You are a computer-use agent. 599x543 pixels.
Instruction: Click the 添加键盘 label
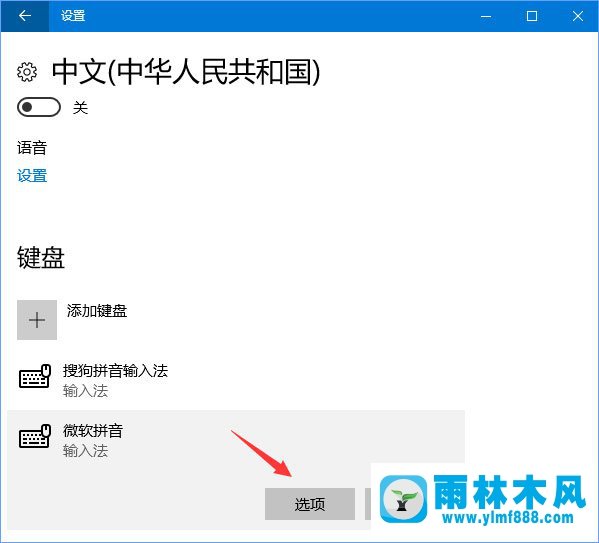pyautogui.click(x=97, y=311)
